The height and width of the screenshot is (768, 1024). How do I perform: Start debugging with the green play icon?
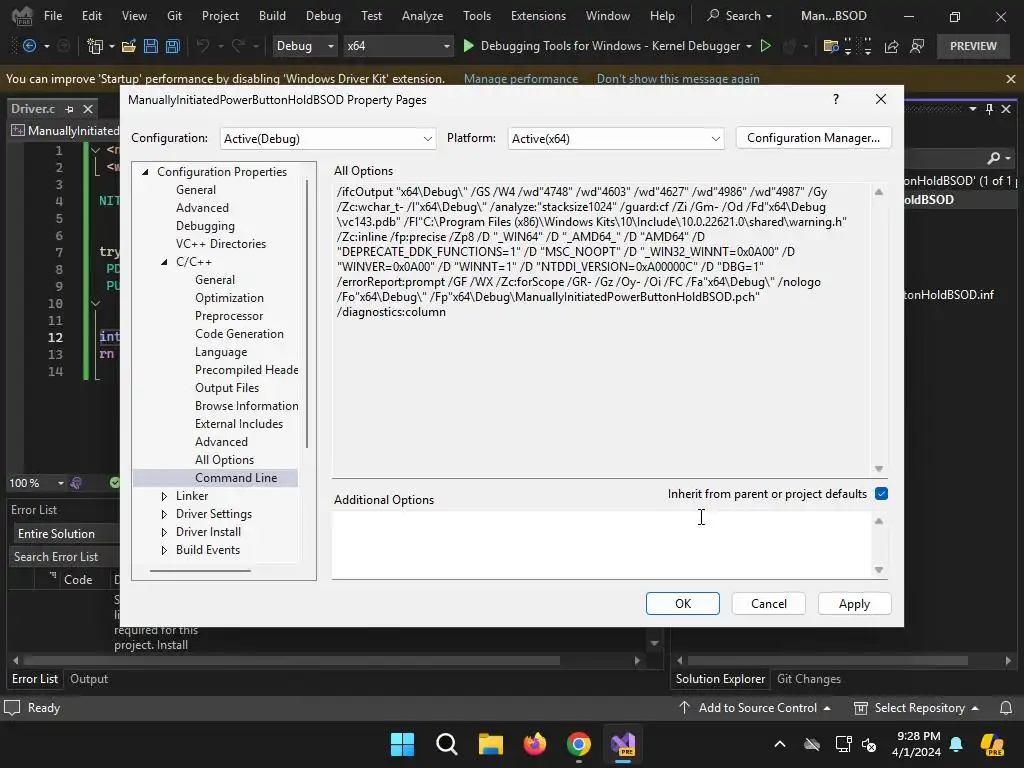tap(468, 46)
